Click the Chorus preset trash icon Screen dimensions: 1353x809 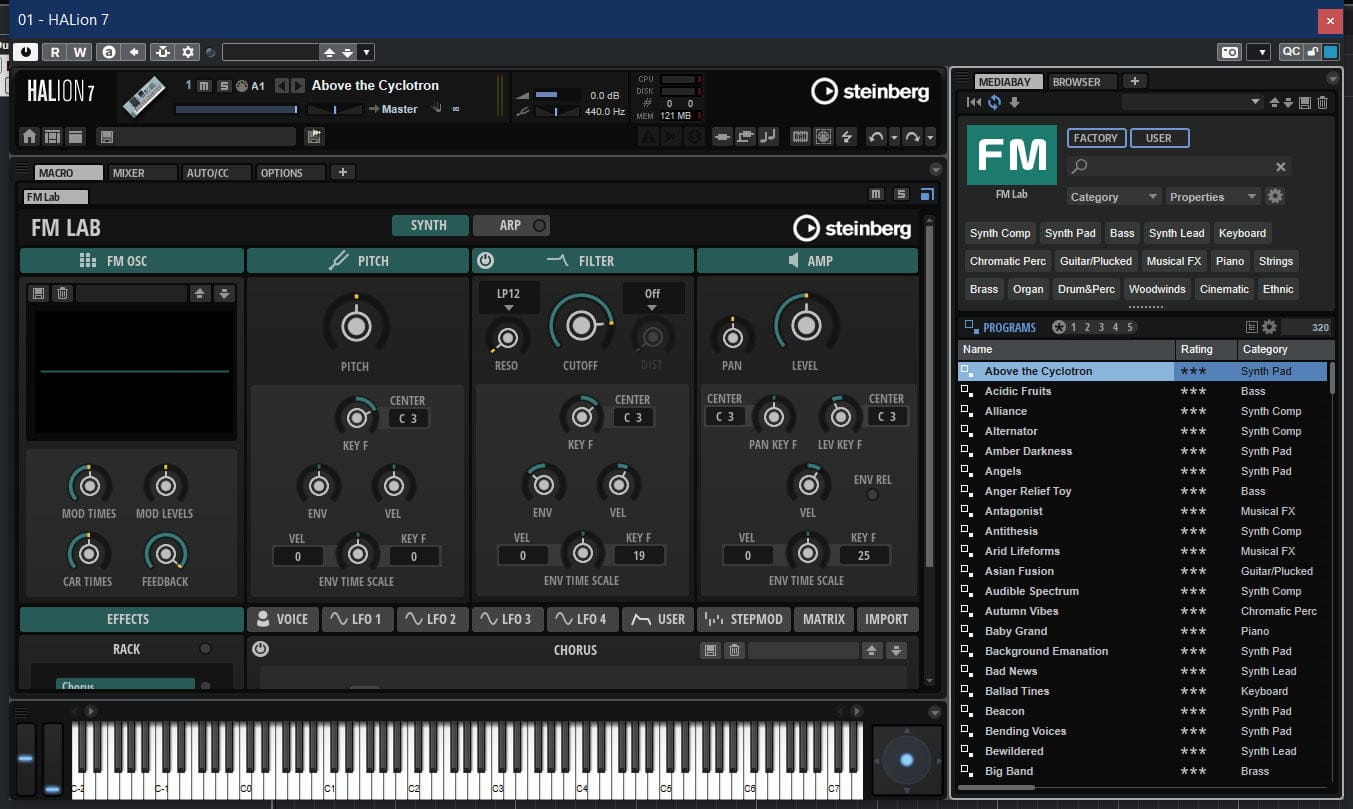pyautogui.click(x=734, y=650)
